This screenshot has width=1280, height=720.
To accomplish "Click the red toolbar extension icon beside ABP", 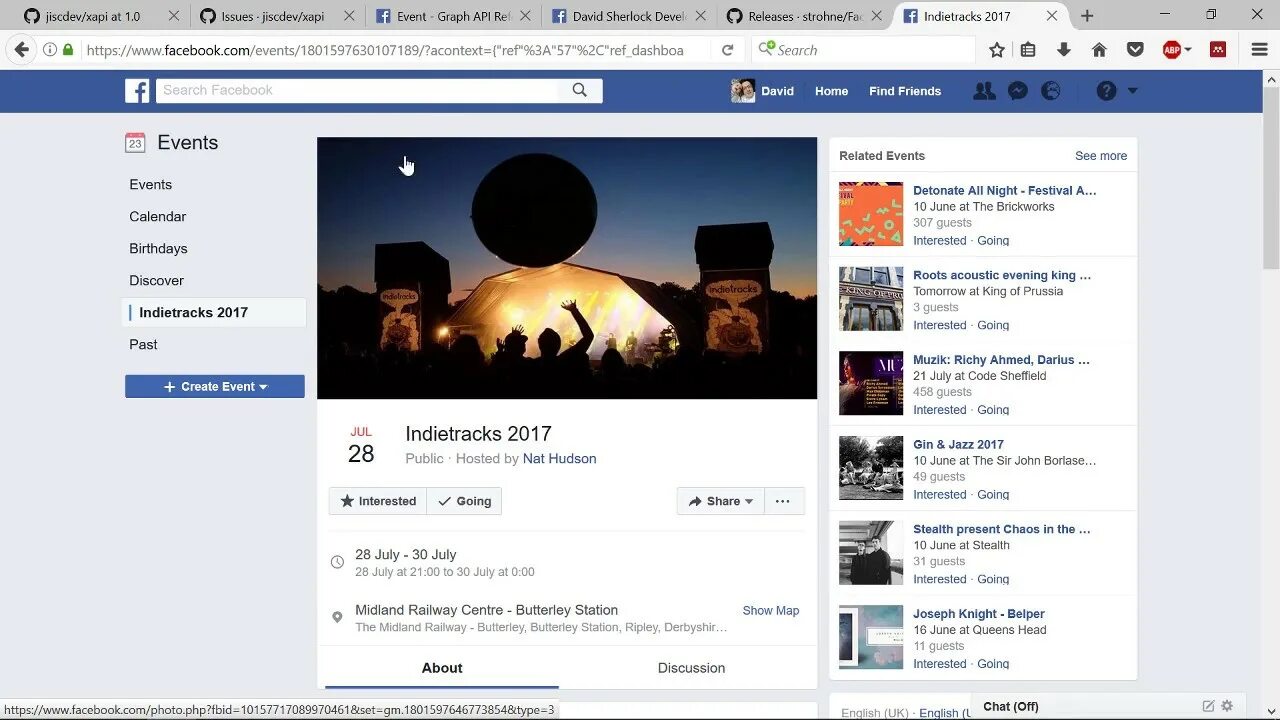I will pyautogui.click(x=1218, y=50).
